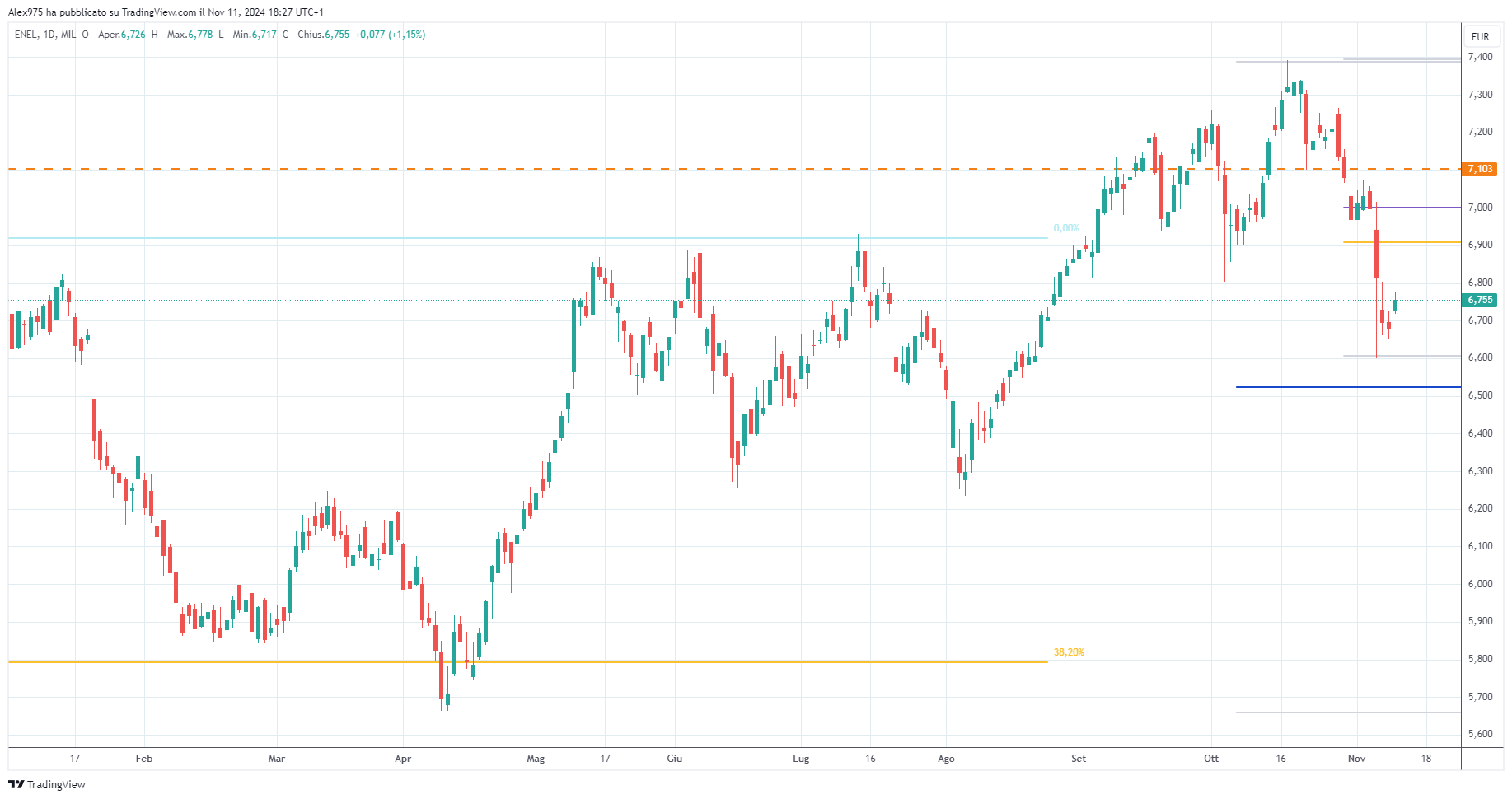Click the 5,700 price axis label
Screen dimensions: 1512x799
[x=1480, y=697]
